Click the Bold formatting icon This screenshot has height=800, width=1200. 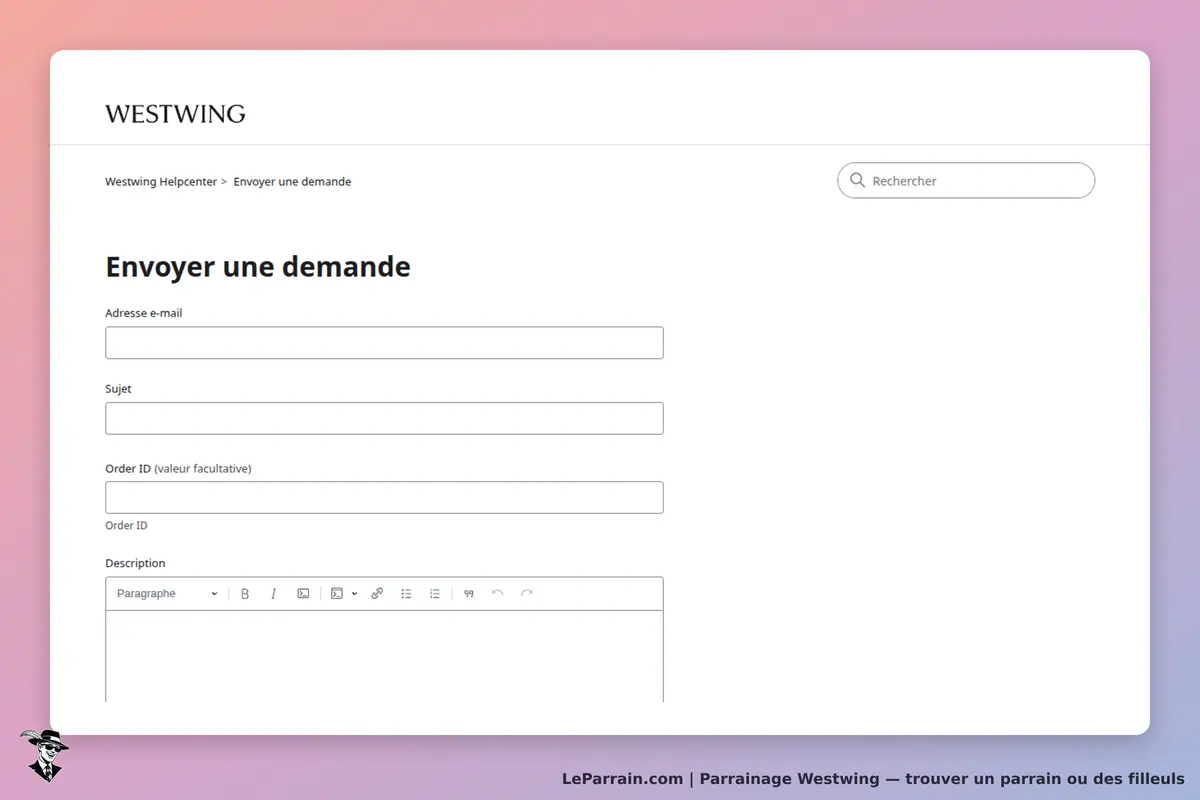[x=245, y=594]
